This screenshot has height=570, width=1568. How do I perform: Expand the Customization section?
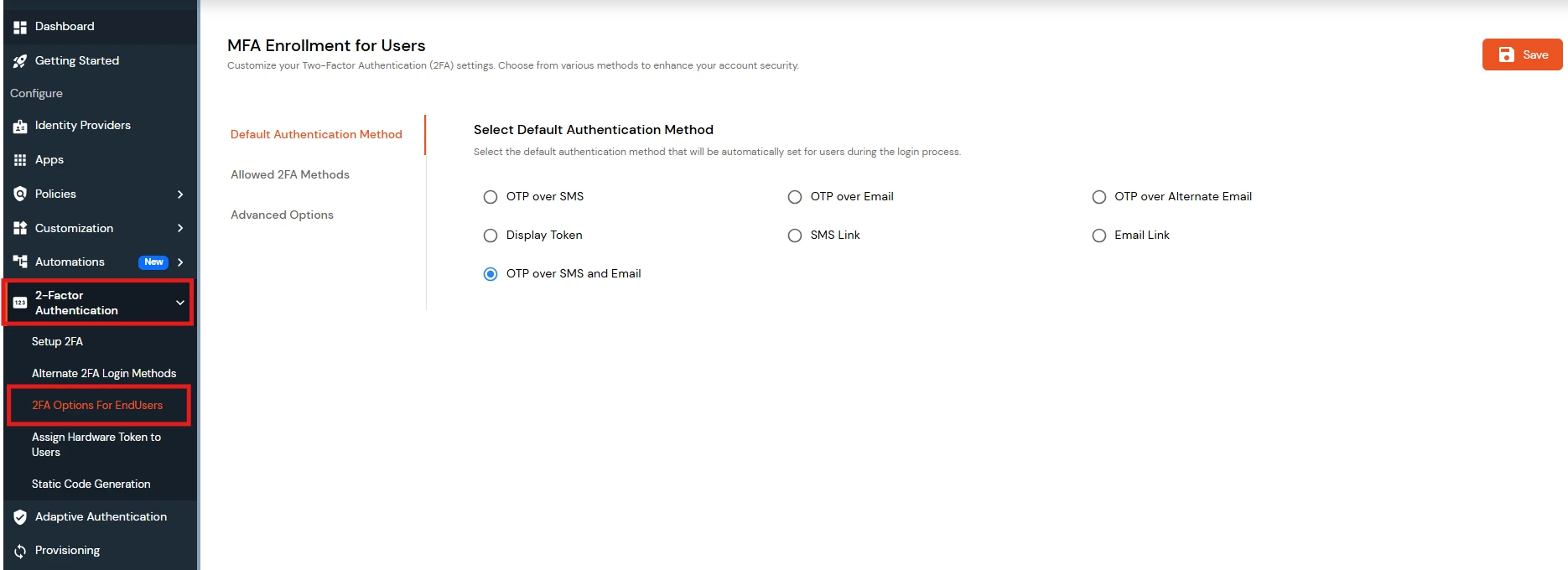(x=179, y=228)
